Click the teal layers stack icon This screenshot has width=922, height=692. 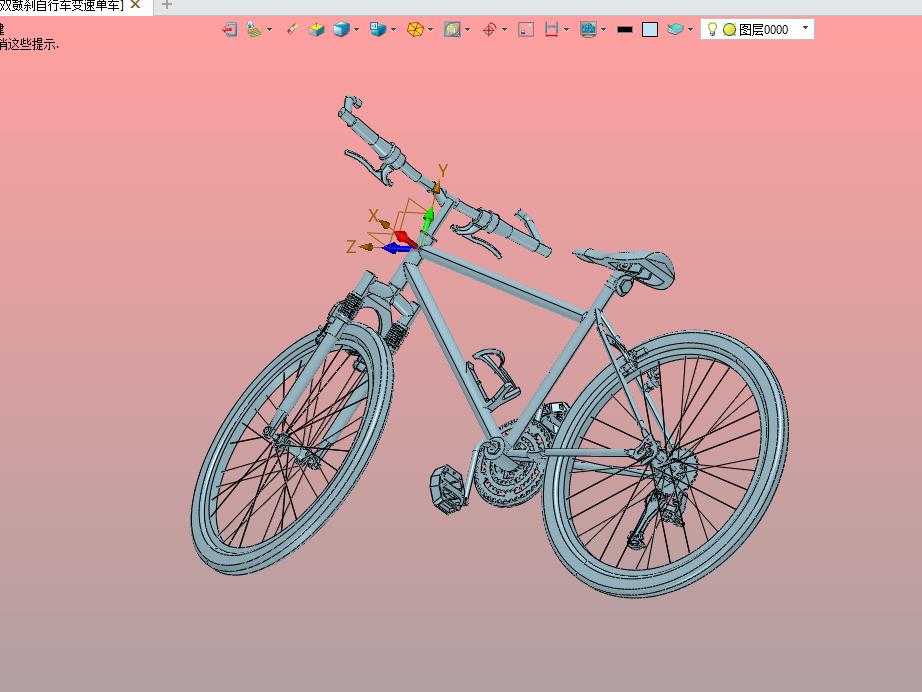pos(675,29)
